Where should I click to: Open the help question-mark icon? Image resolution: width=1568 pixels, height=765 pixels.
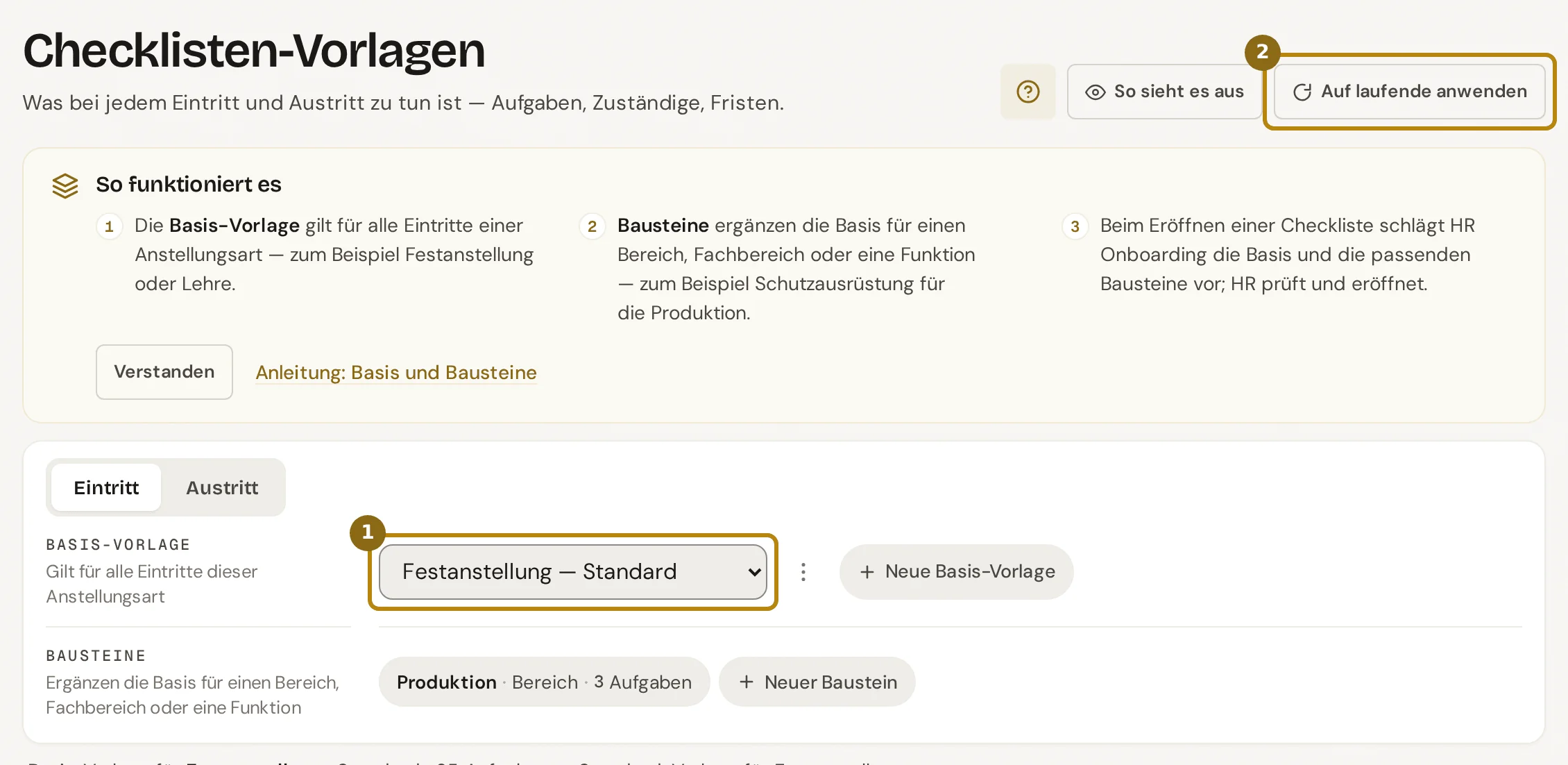[x=1028, y=92]
